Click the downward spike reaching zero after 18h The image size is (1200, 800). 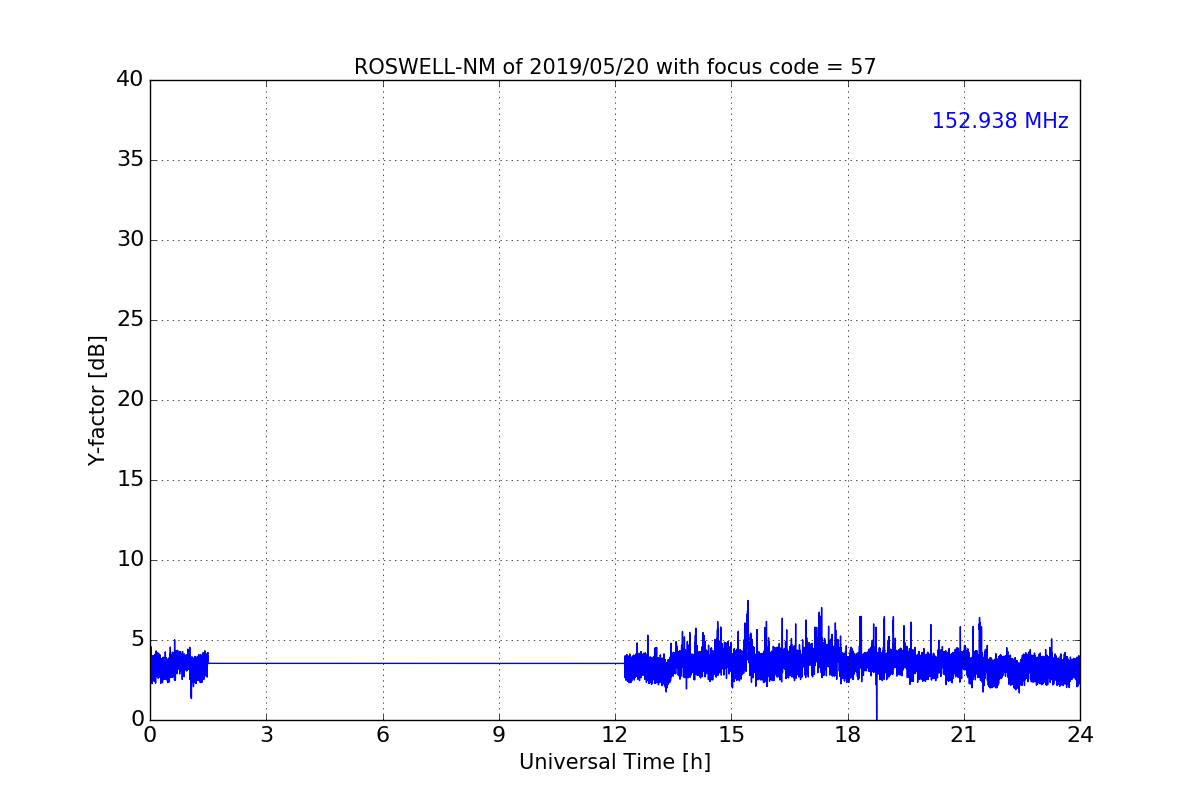[x=876, y=705]
